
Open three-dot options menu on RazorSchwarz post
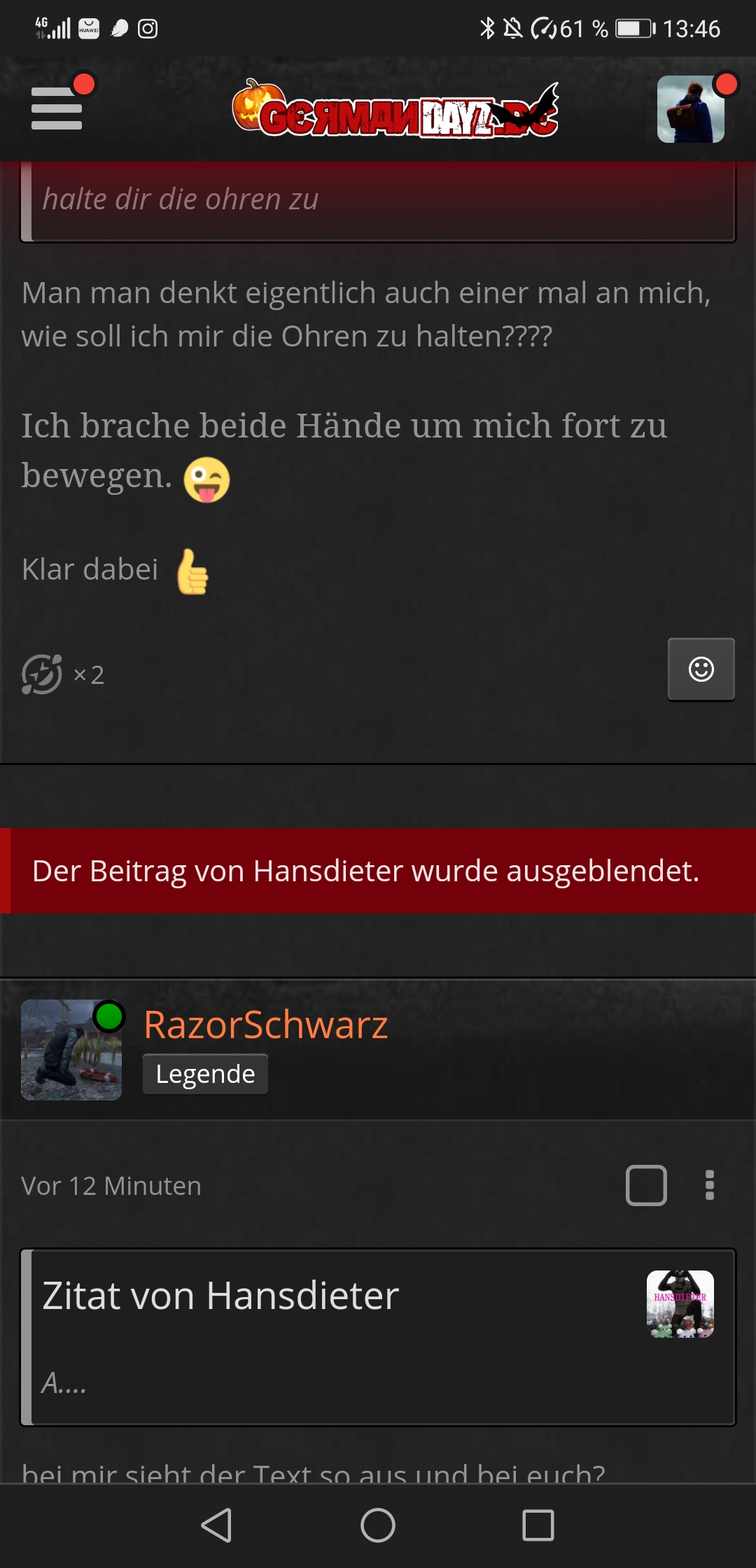click(x=710, y=1185)
